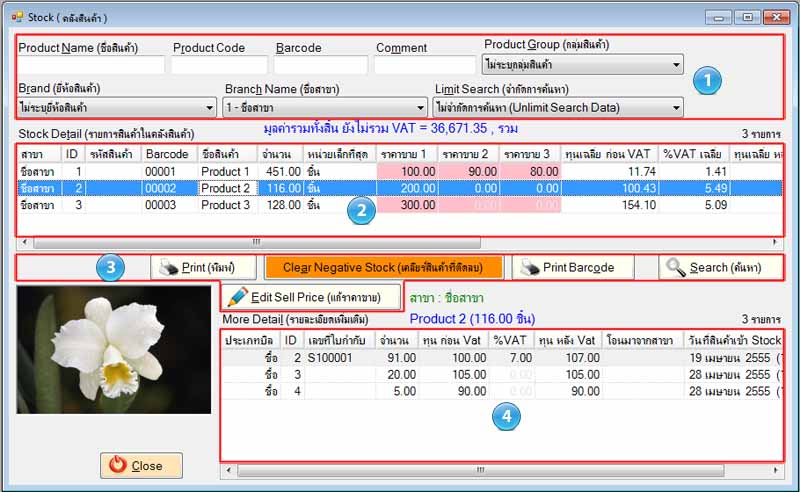Click the Print button label
Viewport: 800px width, 492px height.
208,267
